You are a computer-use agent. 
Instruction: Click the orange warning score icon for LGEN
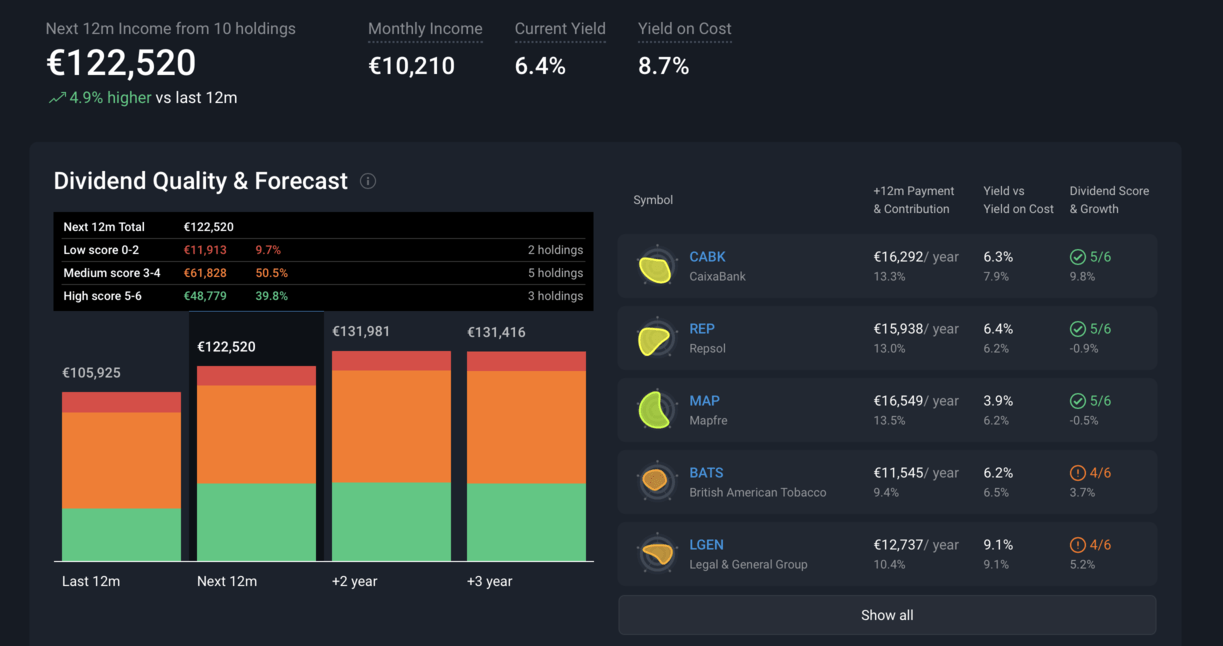(1078, 545)
